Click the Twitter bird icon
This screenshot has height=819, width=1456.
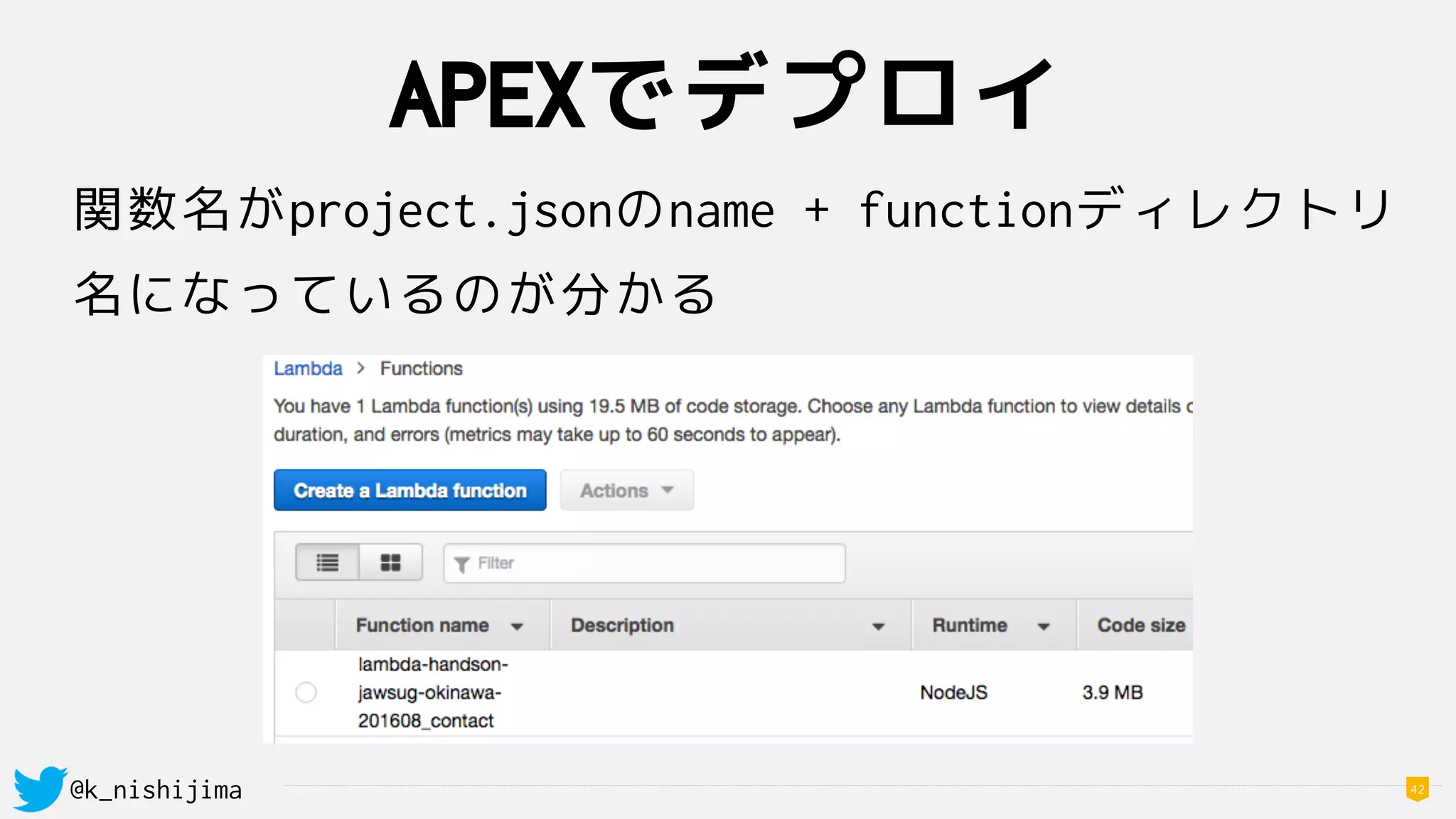point(39,788)
